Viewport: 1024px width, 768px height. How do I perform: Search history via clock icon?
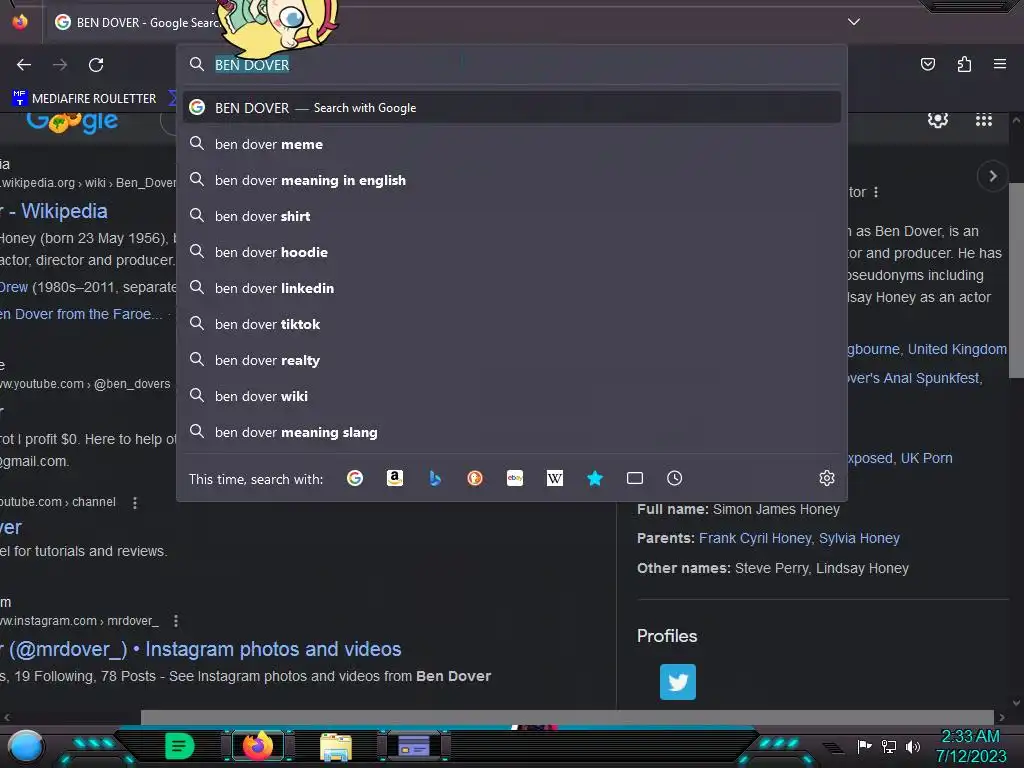675,478
